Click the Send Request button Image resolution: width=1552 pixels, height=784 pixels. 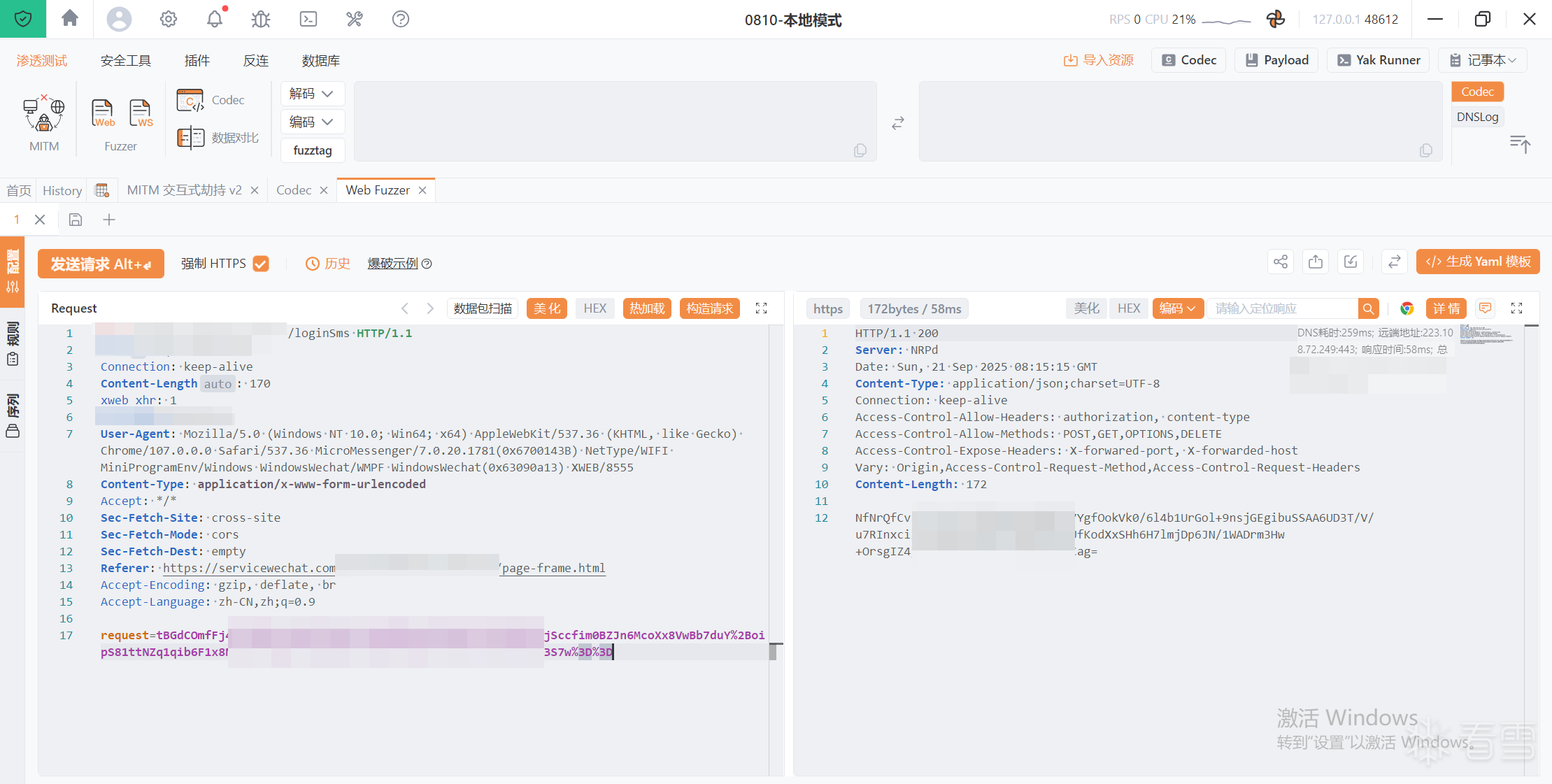[x=101, y=264]
